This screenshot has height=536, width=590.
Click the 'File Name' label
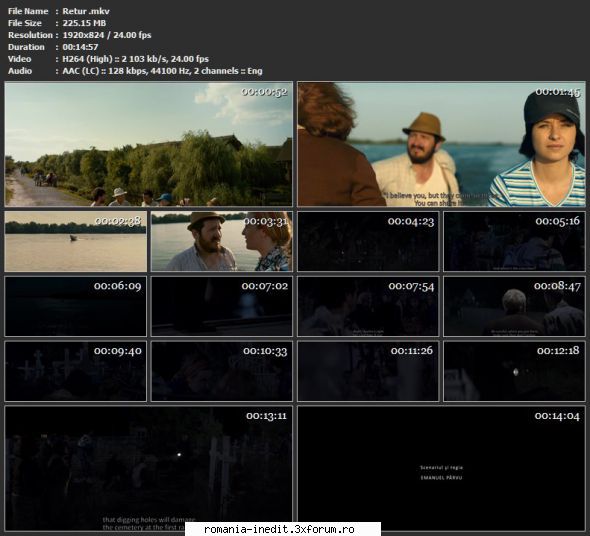pos(28,11)
